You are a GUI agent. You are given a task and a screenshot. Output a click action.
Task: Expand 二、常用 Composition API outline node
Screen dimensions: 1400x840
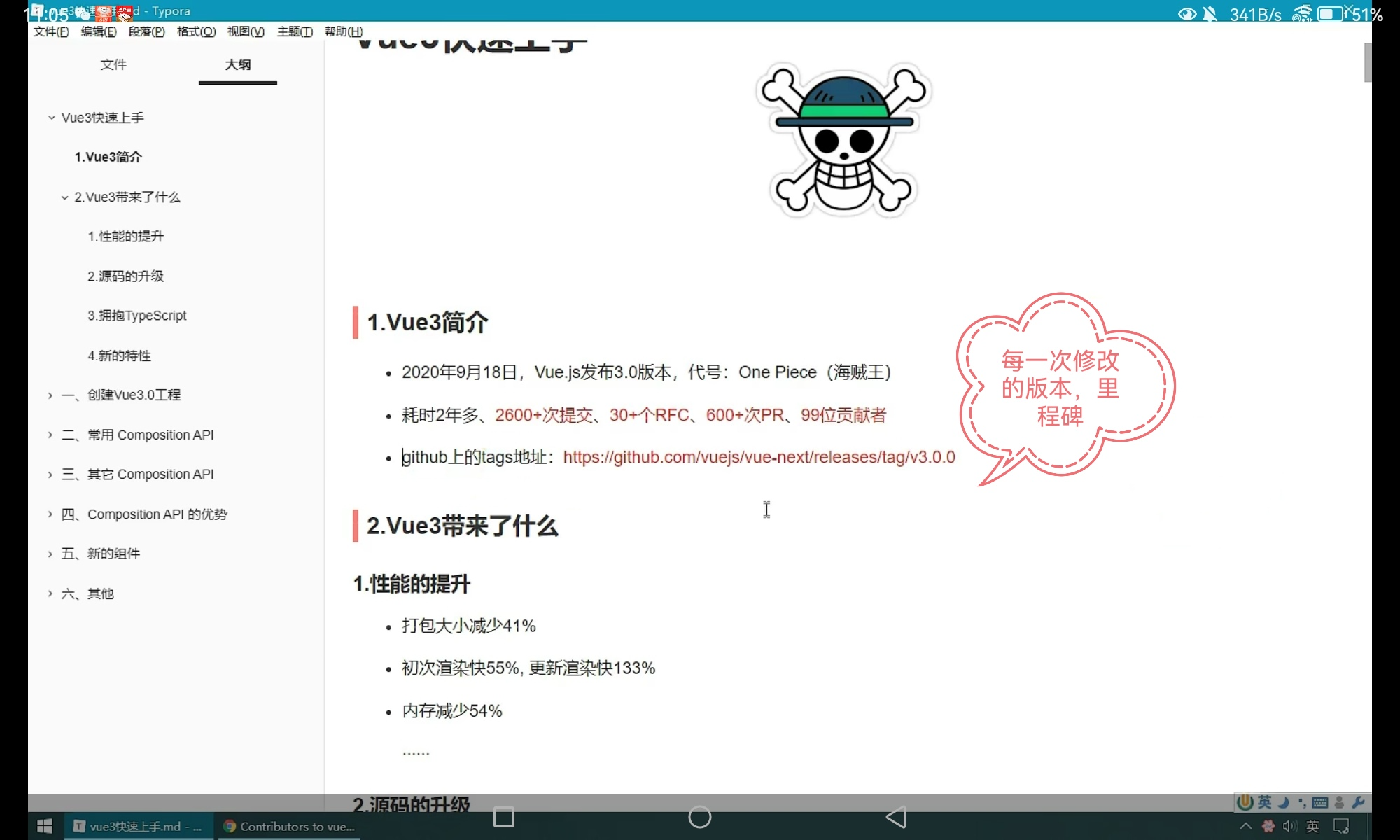[50, 435]
